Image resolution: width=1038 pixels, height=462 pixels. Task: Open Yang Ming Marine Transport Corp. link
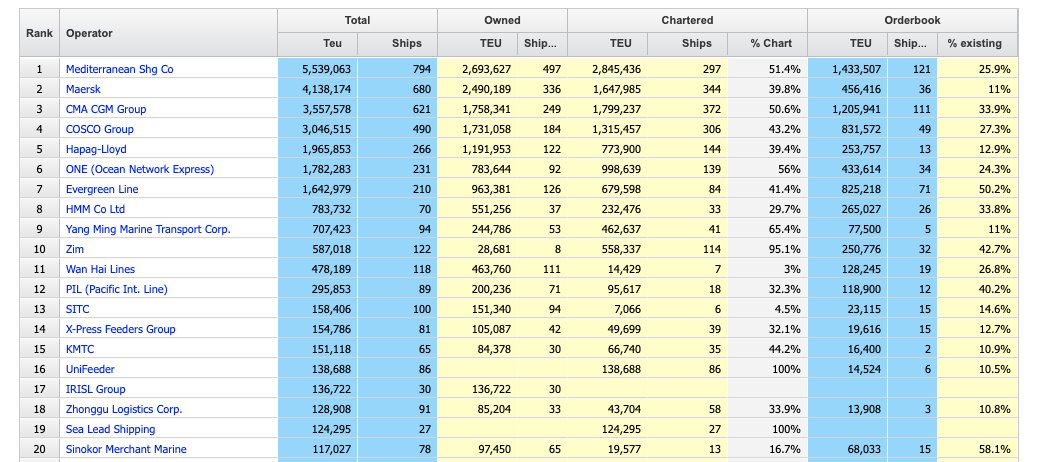point(148,229)
